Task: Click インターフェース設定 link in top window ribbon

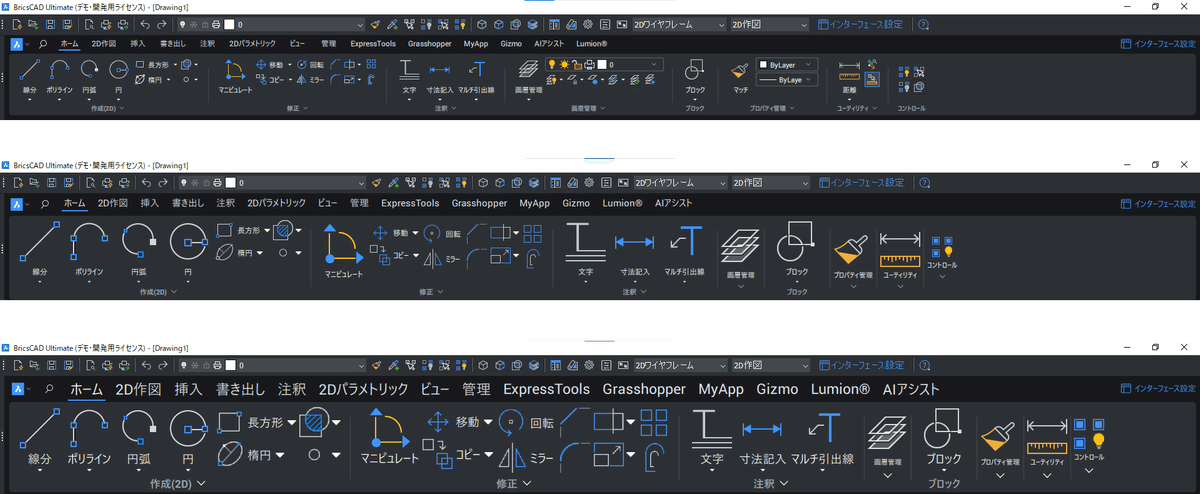Action: [1157, 44]
